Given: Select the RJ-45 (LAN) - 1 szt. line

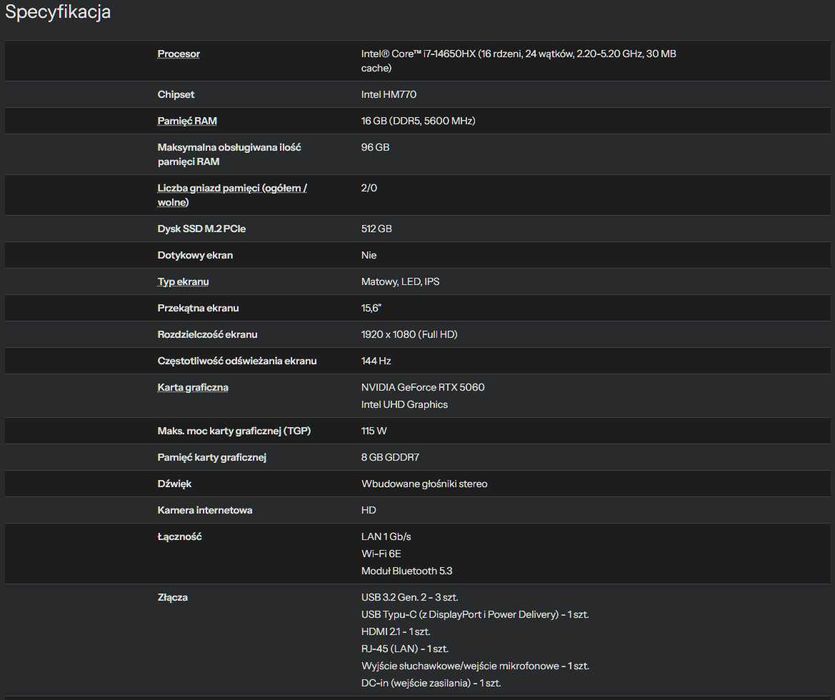Looking at the screenshot, I should click(x=405, y=649).
